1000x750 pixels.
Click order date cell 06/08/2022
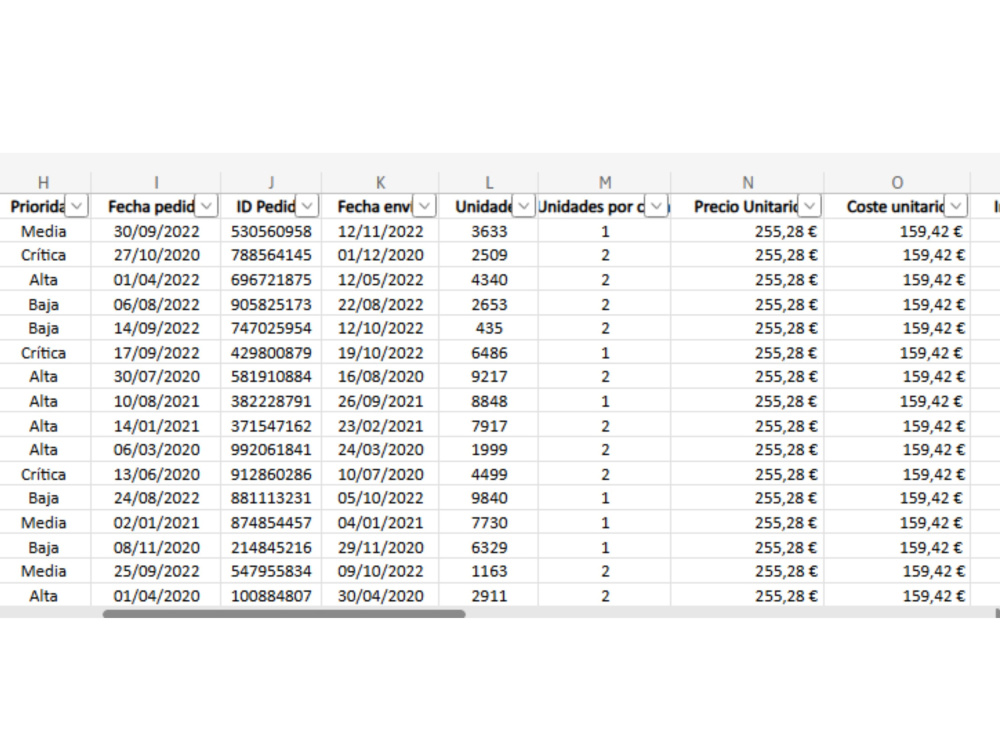(156, 304)
